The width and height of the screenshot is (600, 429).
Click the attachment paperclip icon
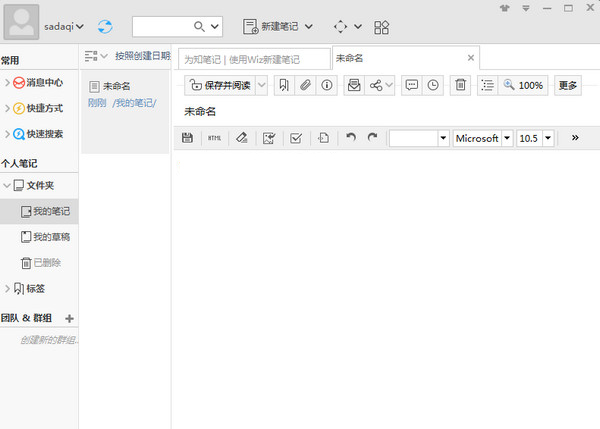pyautogui.click(x=307, y=86)
